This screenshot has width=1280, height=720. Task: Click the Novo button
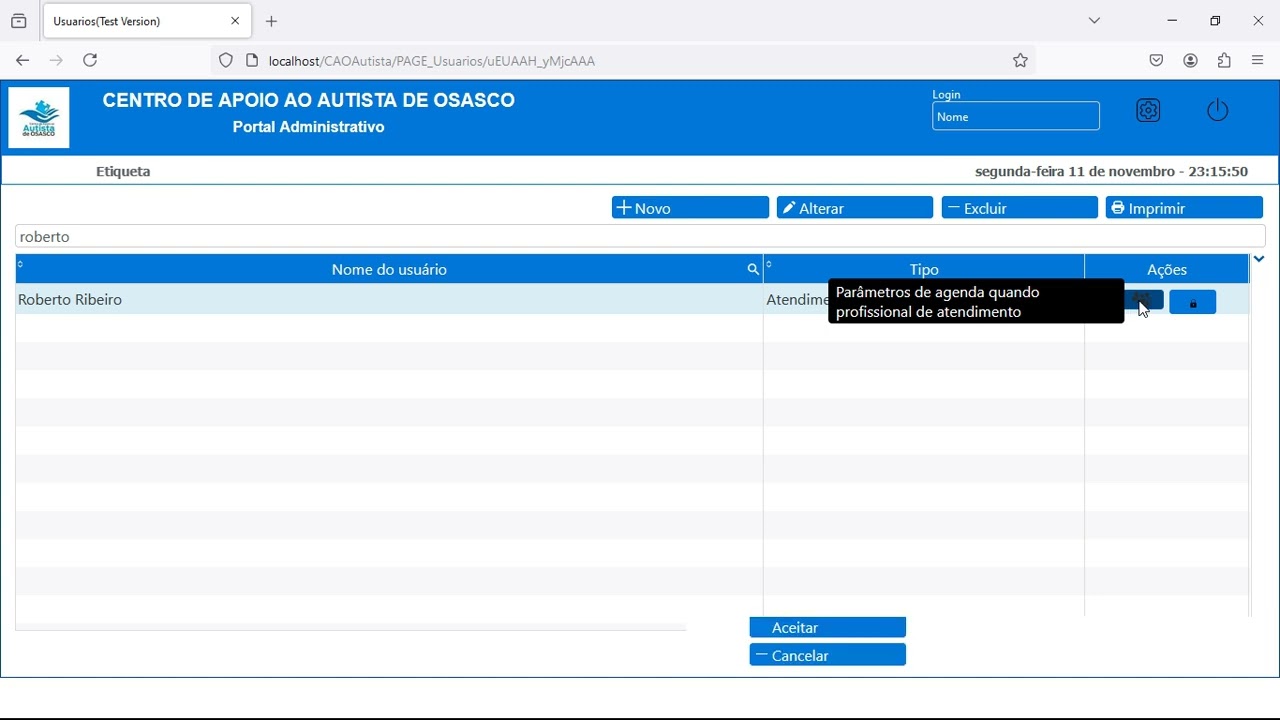(x=690, y=208)
